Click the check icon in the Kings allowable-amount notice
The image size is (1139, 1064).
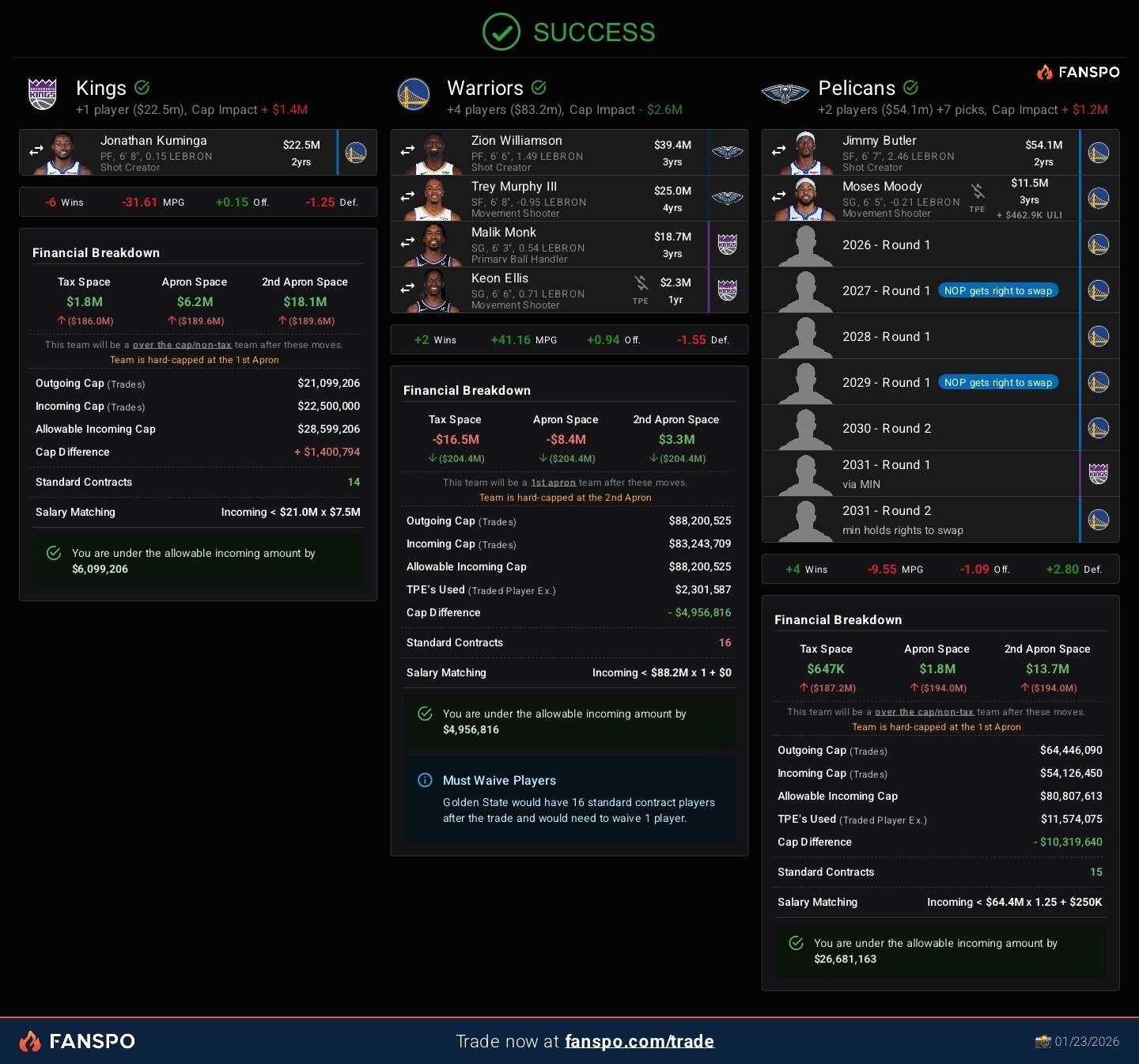(x=54, y=553)
